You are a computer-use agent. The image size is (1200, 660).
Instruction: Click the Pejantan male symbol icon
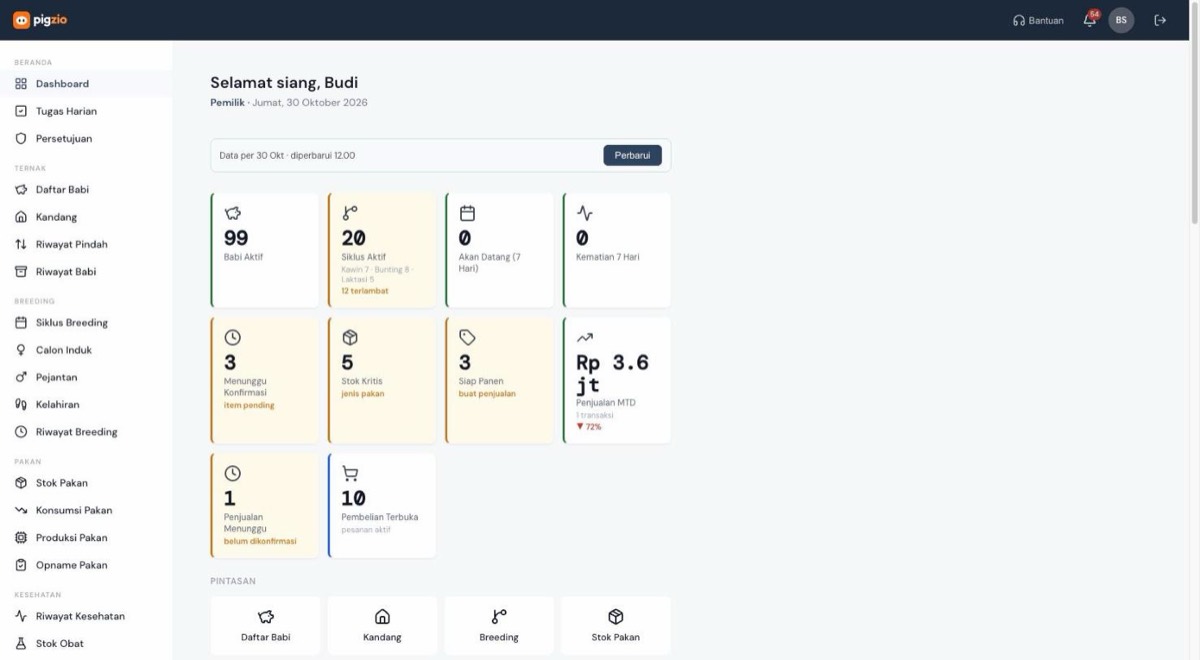pyautogui.click(x=21, y=378)
